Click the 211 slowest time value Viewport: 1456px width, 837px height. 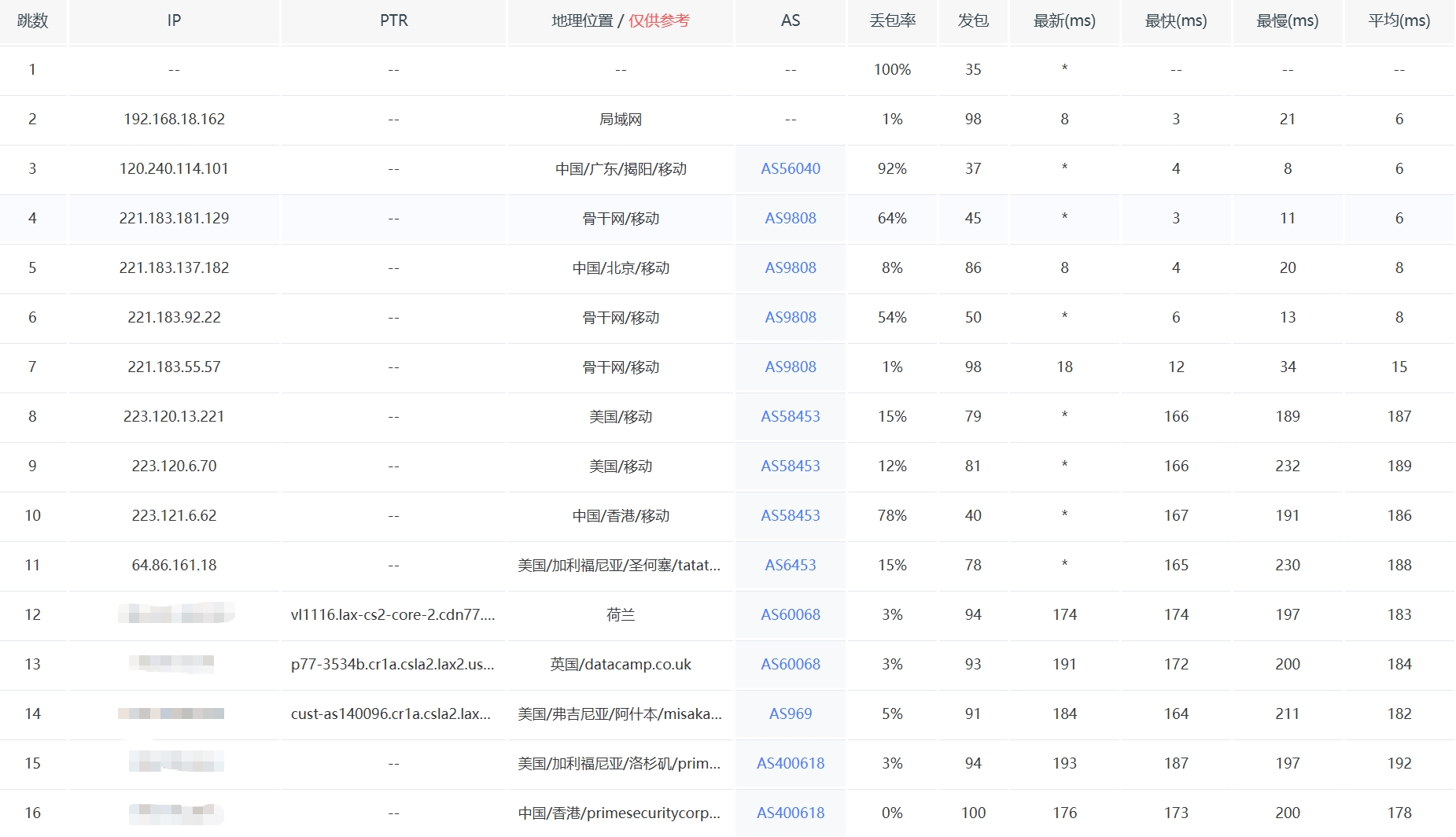coord(1288,713)
